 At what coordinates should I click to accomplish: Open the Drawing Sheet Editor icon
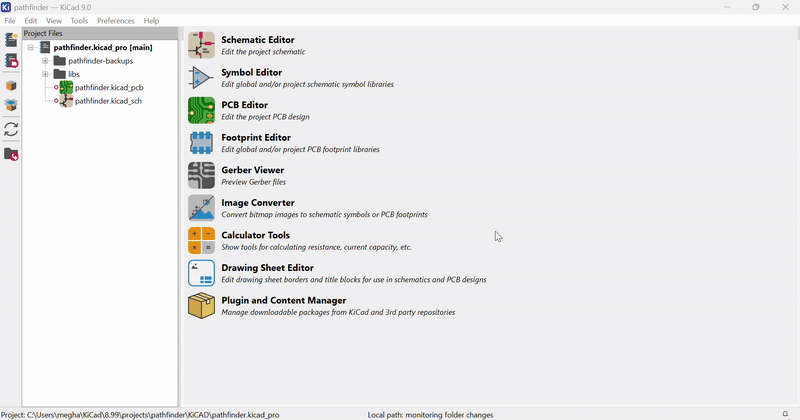pos(201,273)
